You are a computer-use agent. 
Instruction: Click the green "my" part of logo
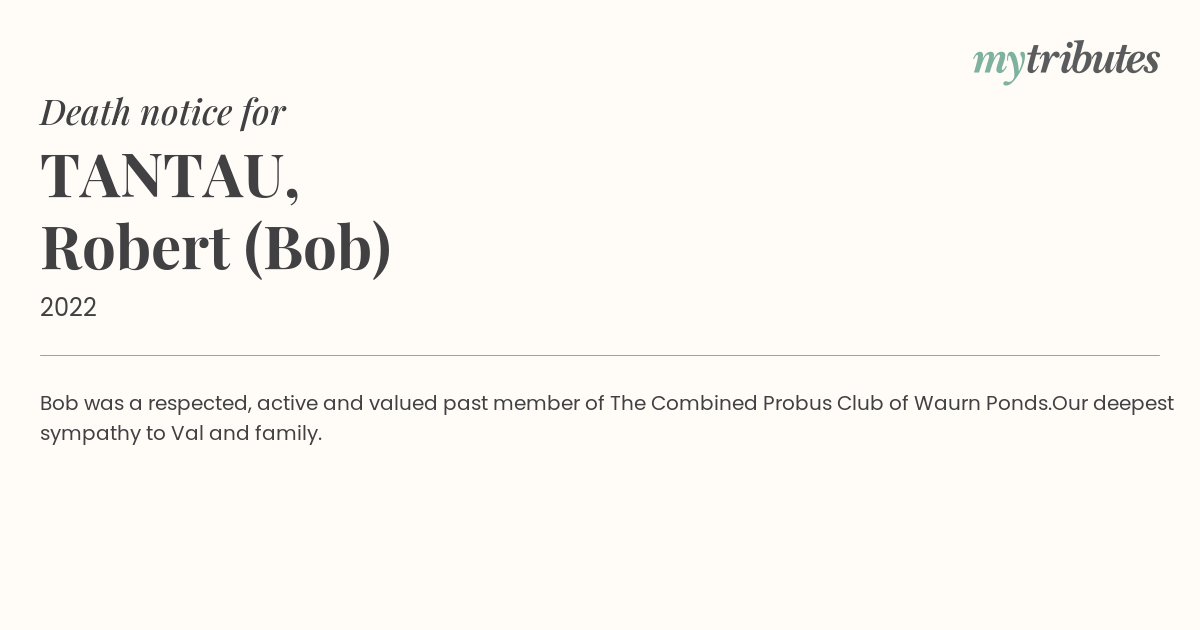(999, 65)
